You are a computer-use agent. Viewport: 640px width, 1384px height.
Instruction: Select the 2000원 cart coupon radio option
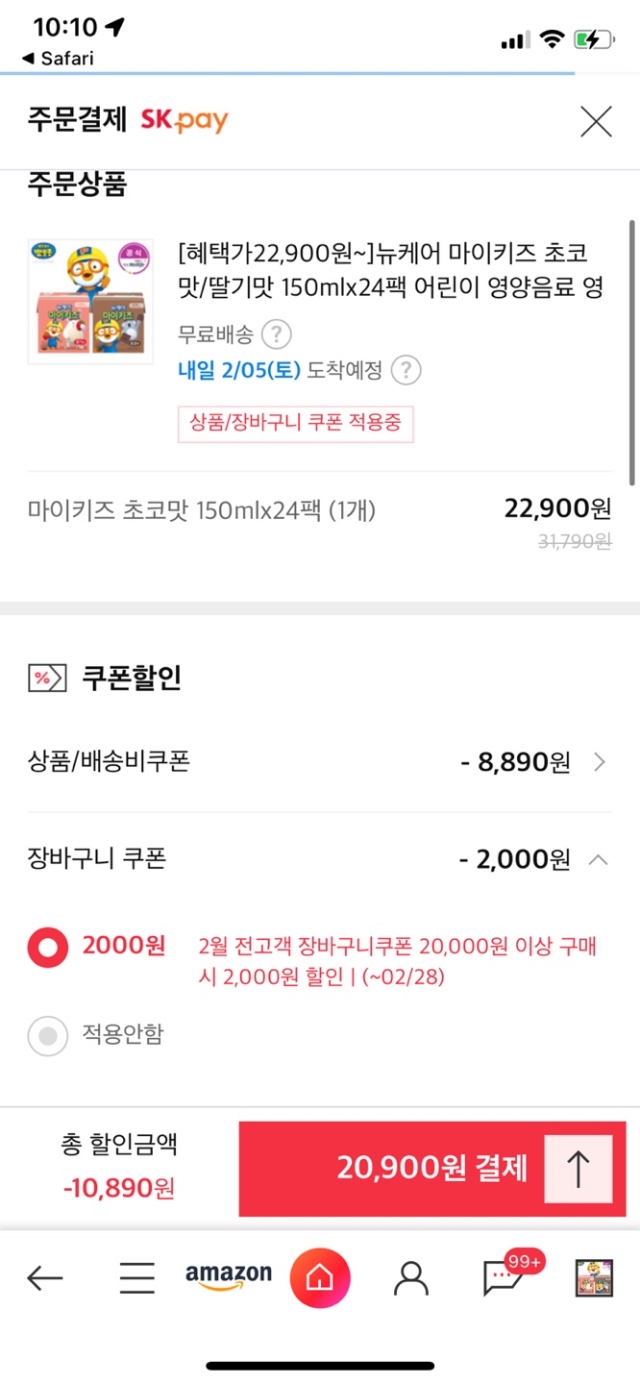pyautogui.click(x=47, y=947)
